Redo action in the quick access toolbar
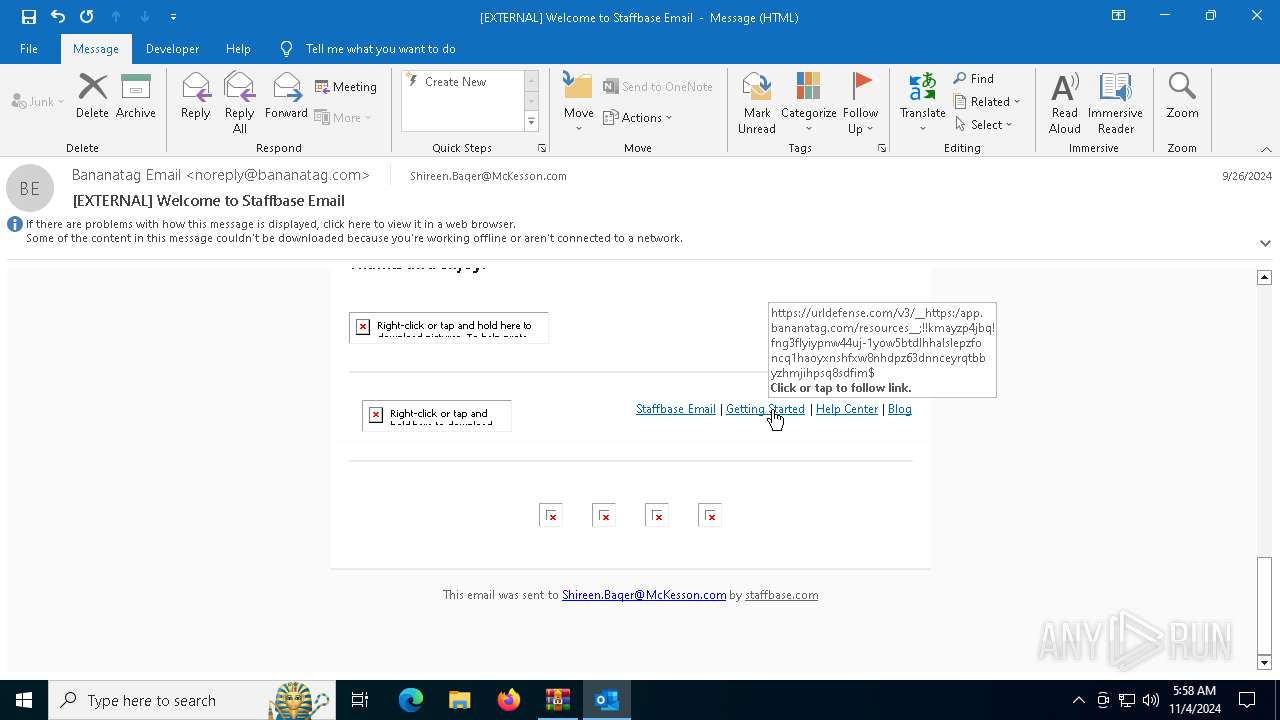This screenshot has height=720, width=1280. coord(87,16)
